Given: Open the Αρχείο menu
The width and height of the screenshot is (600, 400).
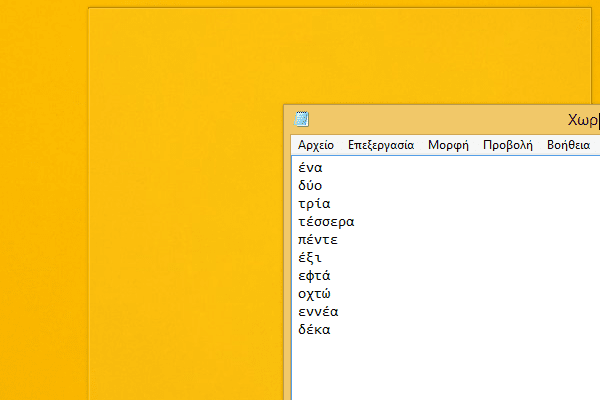Looking at the screenshot, I should 316,145.
